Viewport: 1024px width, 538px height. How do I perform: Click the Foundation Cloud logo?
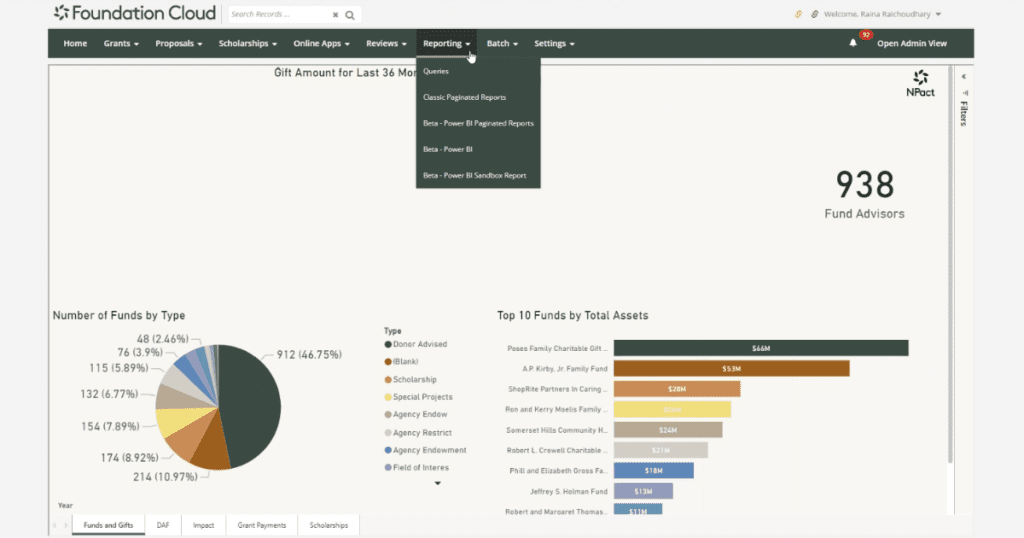pos(135,13)
